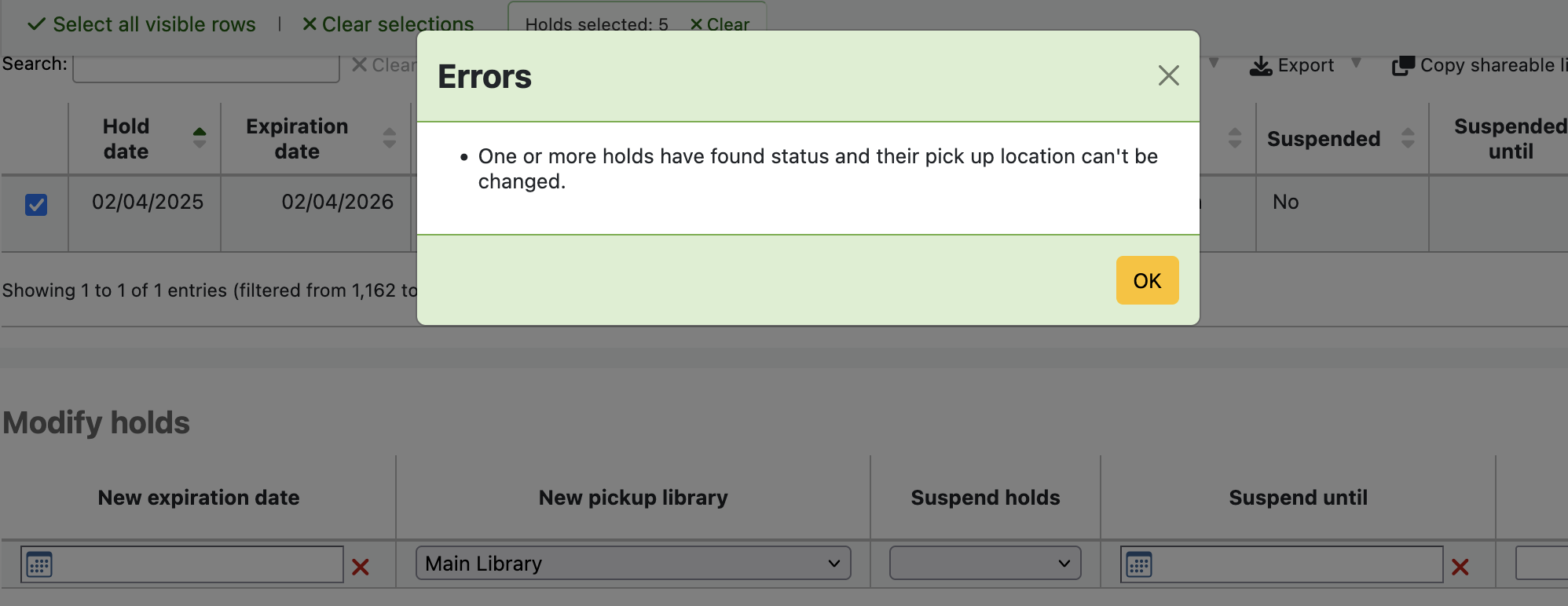
Task: Sort the Suspended column
Action: [1408, 138]
